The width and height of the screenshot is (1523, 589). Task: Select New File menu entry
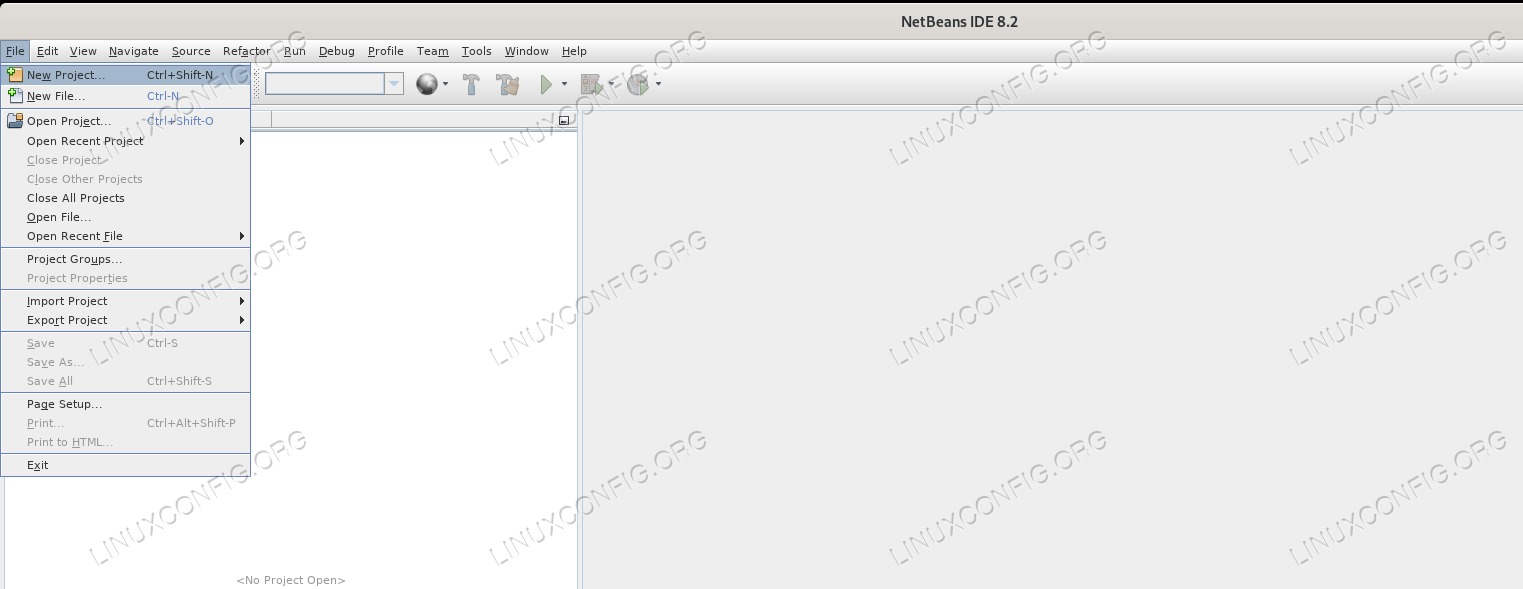[x=125, y=96]
